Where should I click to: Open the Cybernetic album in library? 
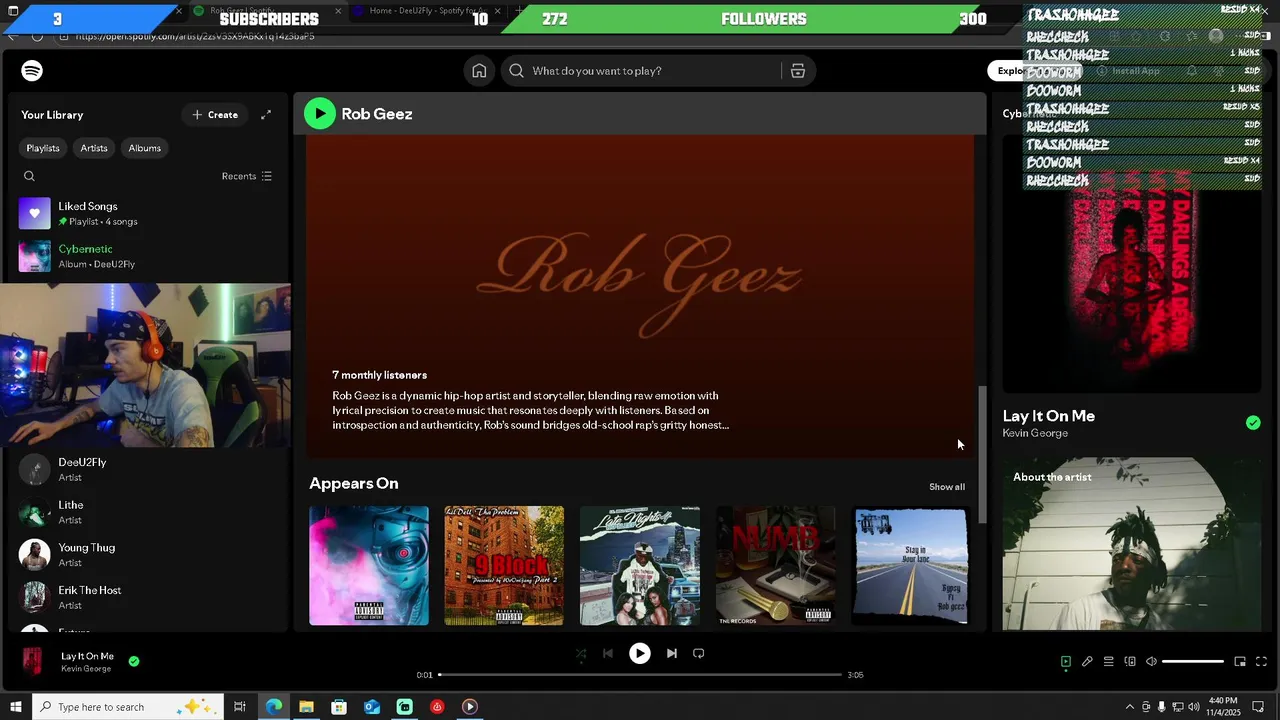(x=148, y=256)
